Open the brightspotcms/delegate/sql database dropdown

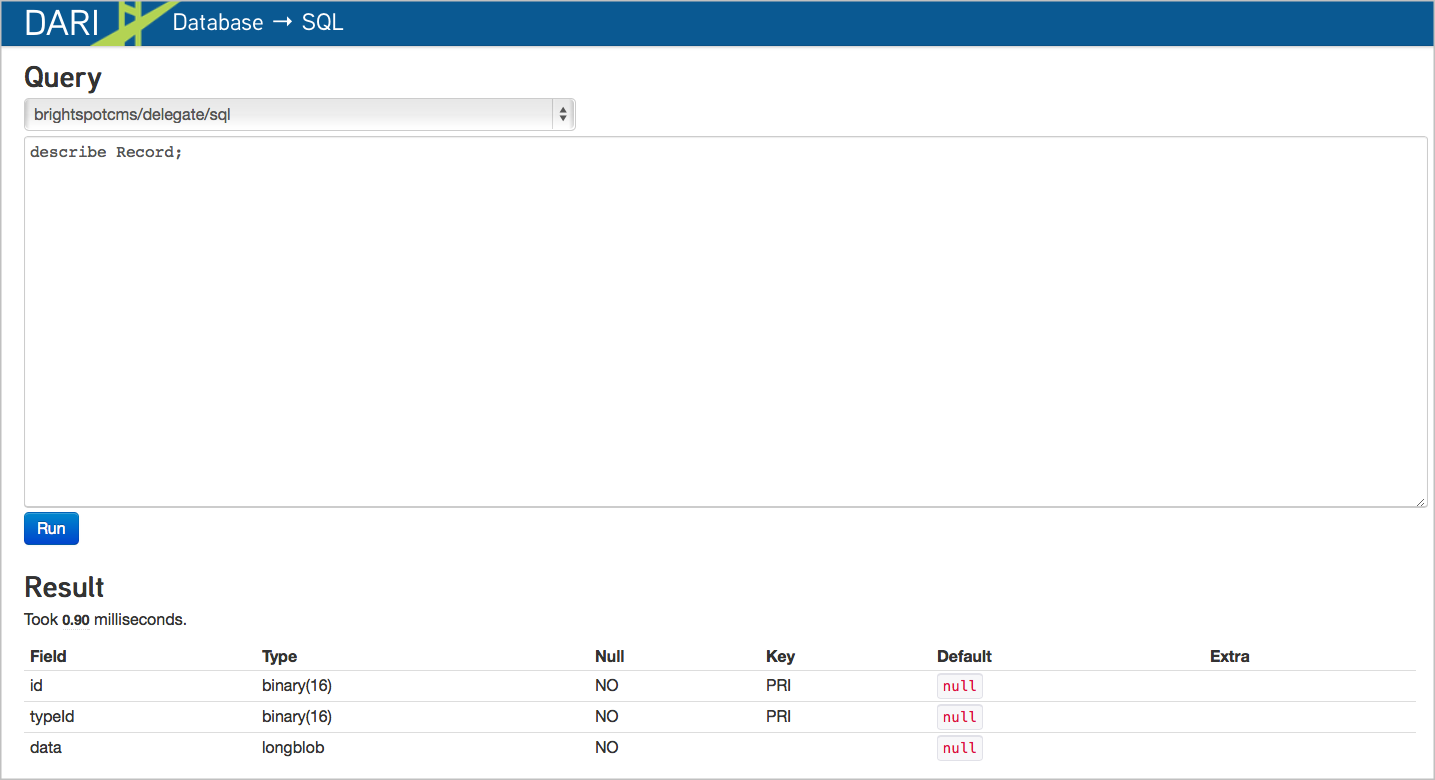(x=300, y=115)
